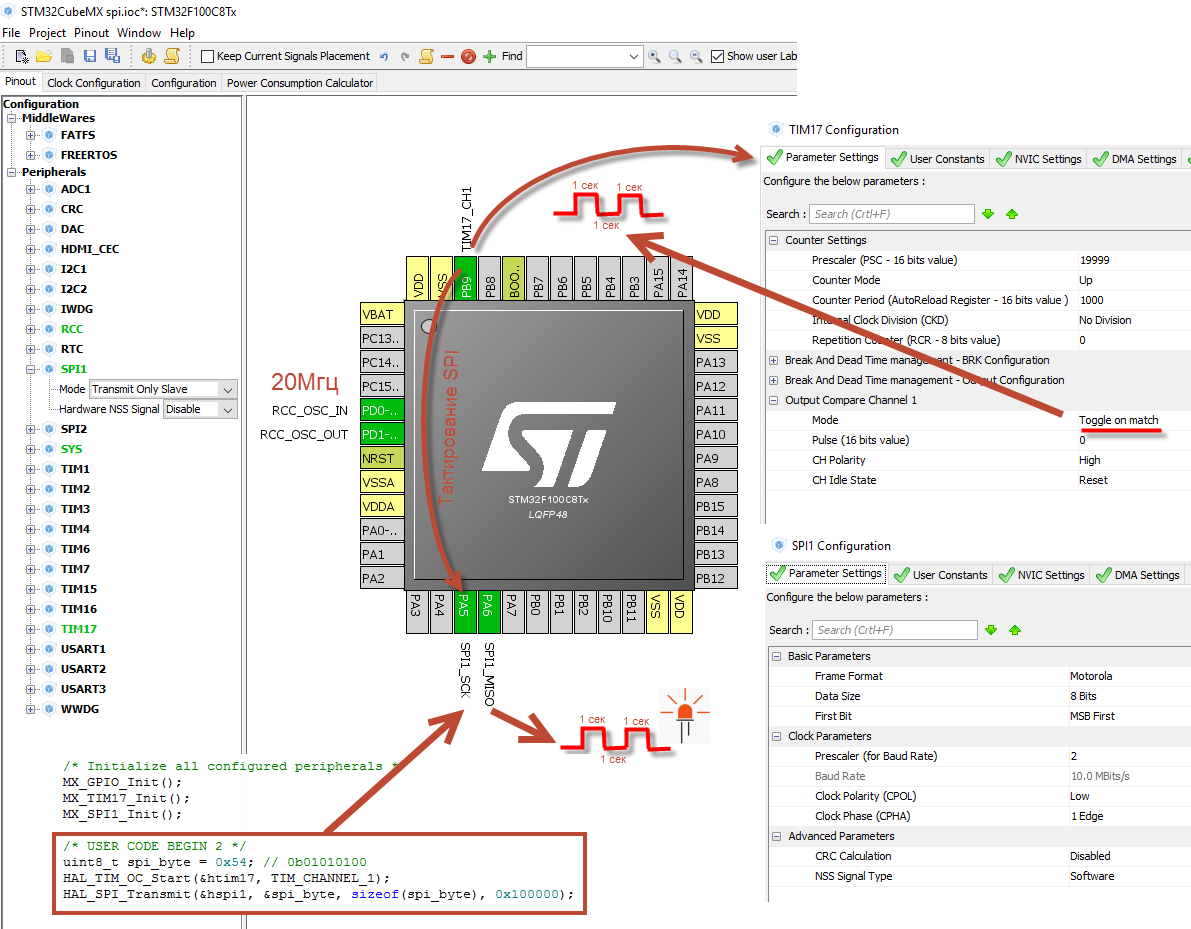Click the first magnifier icon after Find box
Image resolution: width=1191 pixels, height=929 pixels.
pos(654,56)
